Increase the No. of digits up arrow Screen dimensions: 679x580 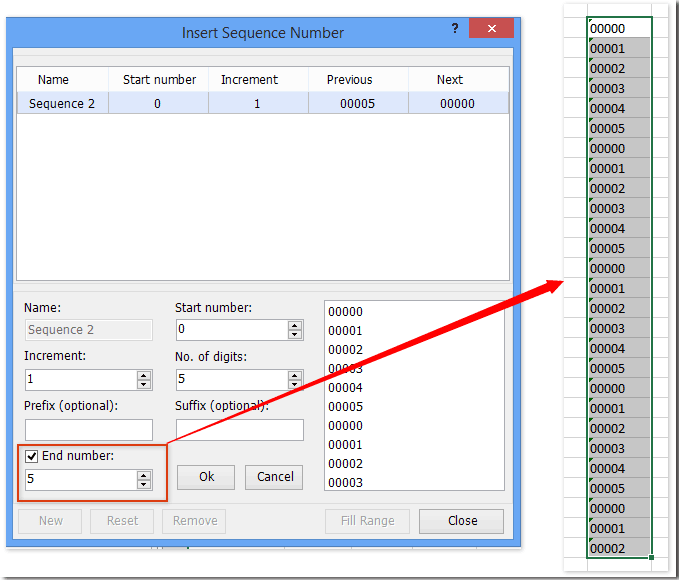294,376
